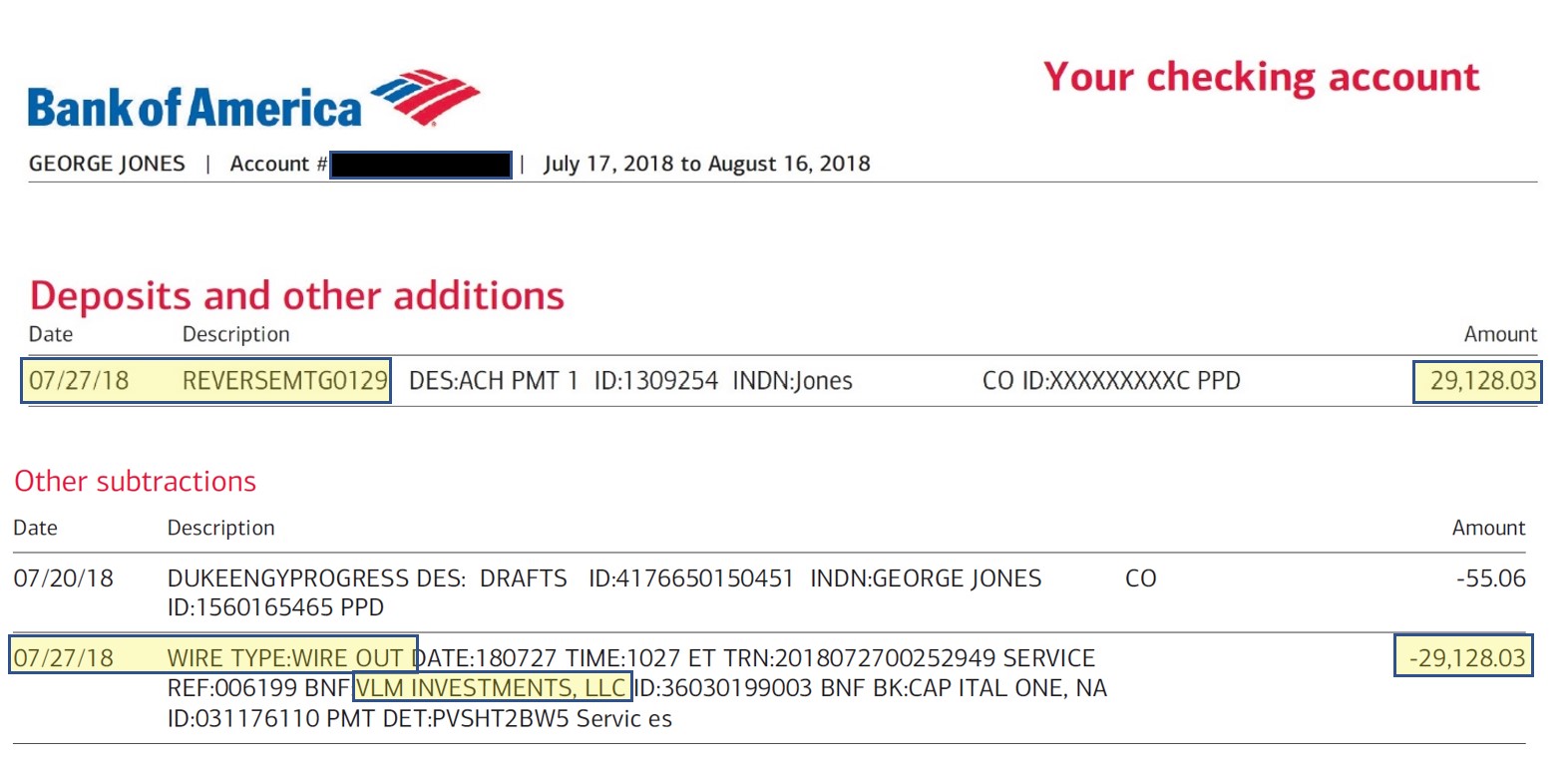The width and height of the screenshot is (1568, 768).
Task: Select the highlighted 29,128.03 deposit amount
Action: [1477, 381]
